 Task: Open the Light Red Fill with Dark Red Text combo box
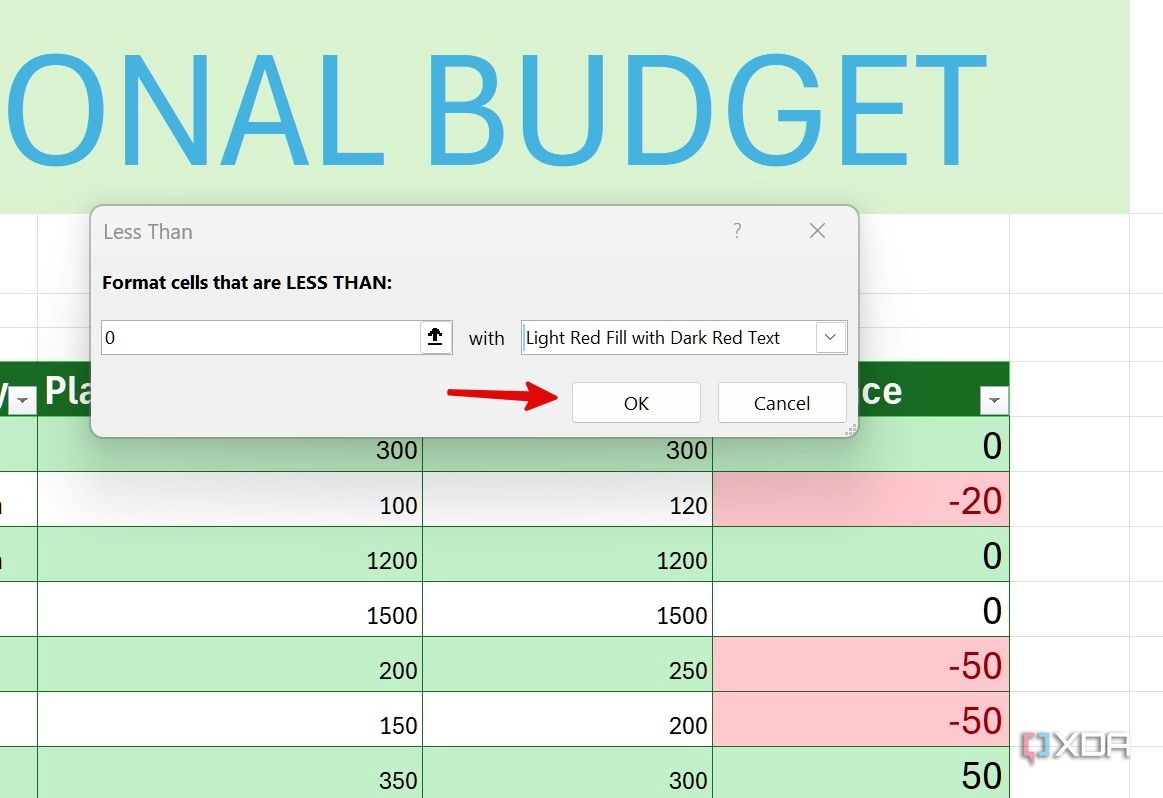683,337
